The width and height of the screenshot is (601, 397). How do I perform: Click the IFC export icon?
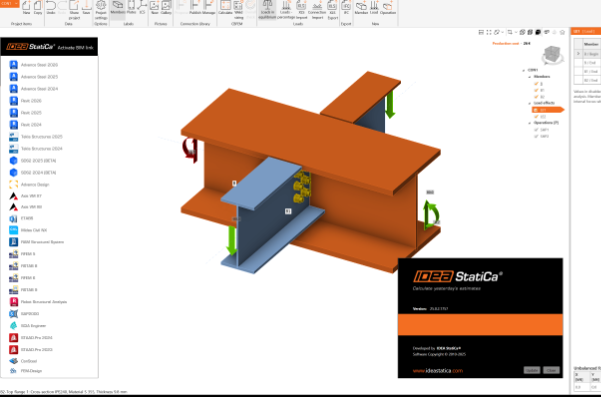click(346, 8)
